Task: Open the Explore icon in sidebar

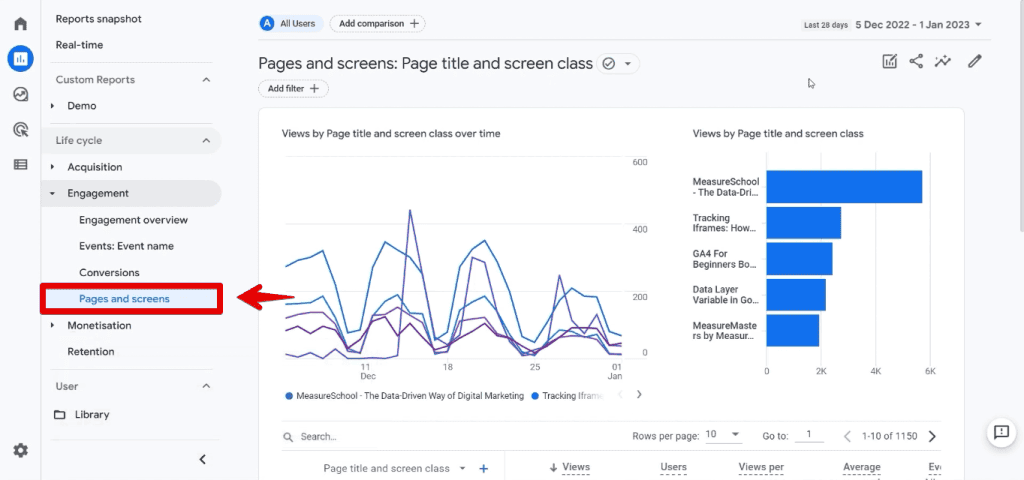Action: (20, 95)
